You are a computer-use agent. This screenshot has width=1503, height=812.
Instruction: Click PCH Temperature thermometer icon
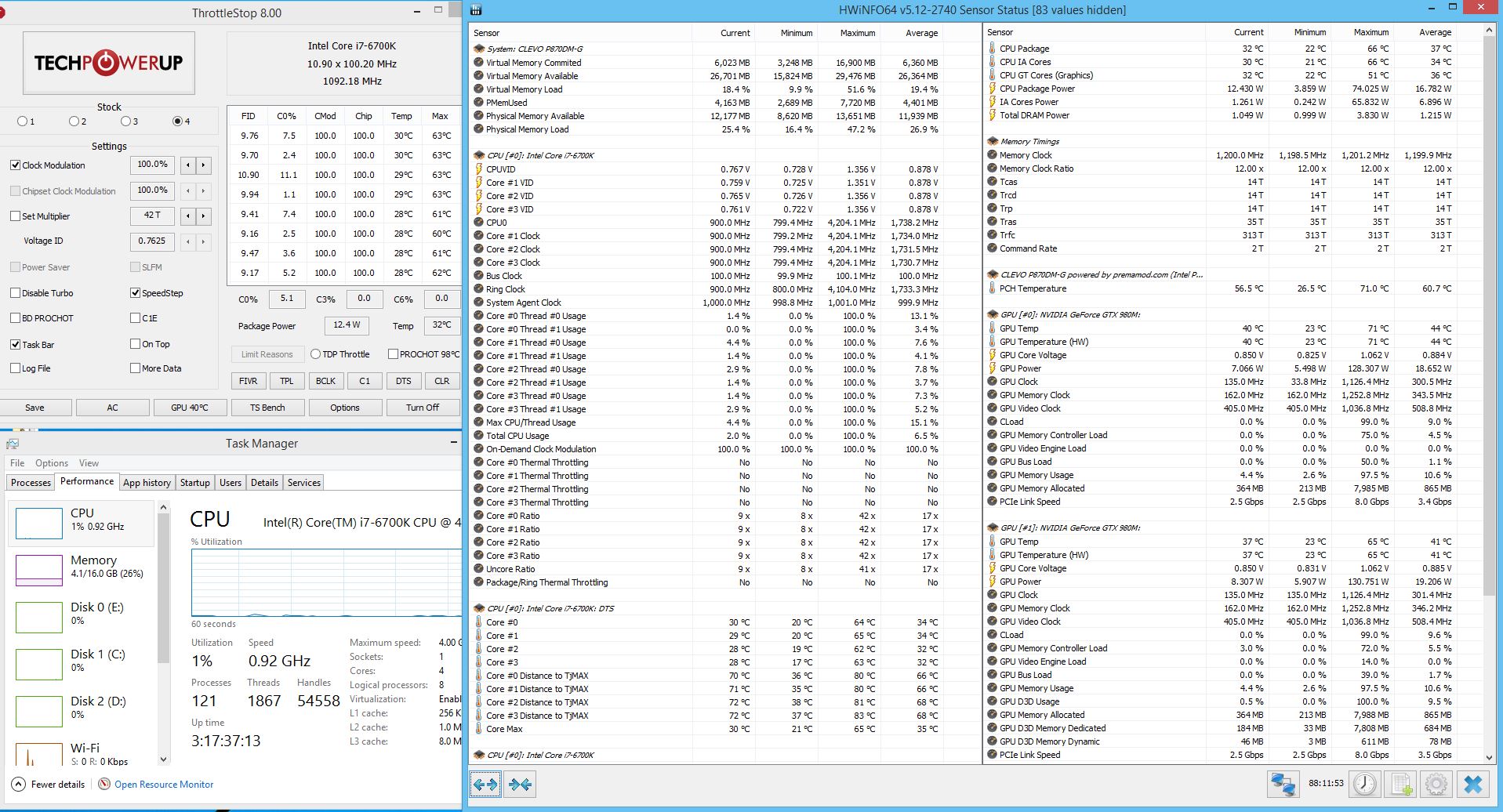(993, 288)
